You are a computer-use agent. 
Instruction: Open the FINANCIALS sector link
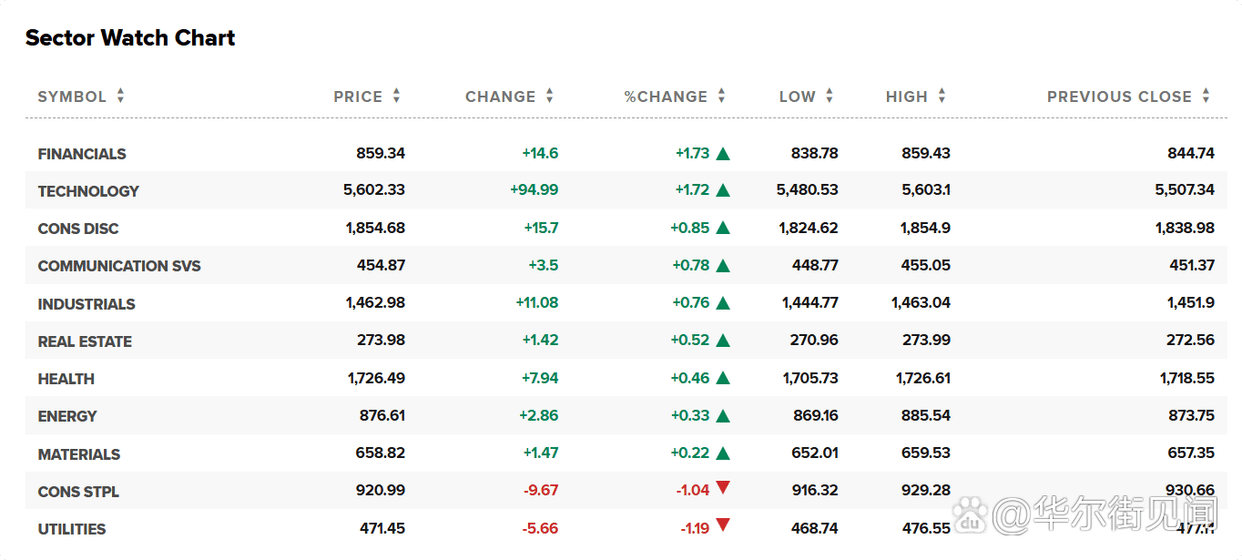click(x=82, y=154)
